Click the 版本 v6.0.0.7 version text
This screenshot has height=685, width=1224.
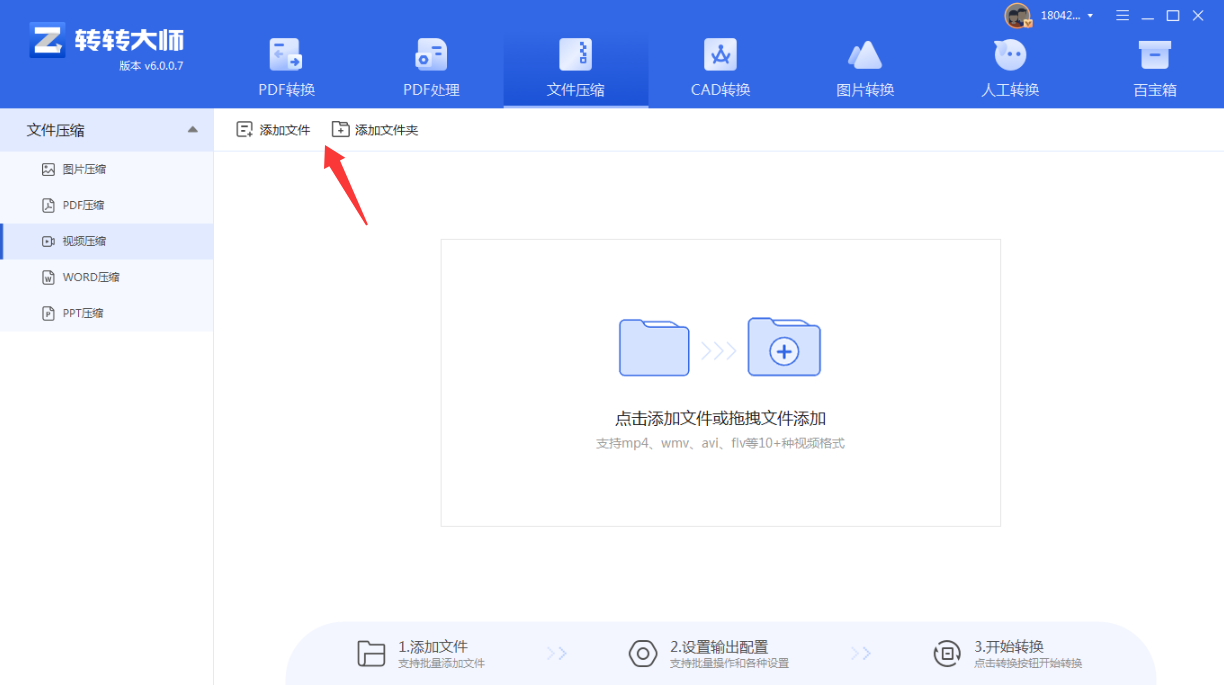[x=151, y=66]
